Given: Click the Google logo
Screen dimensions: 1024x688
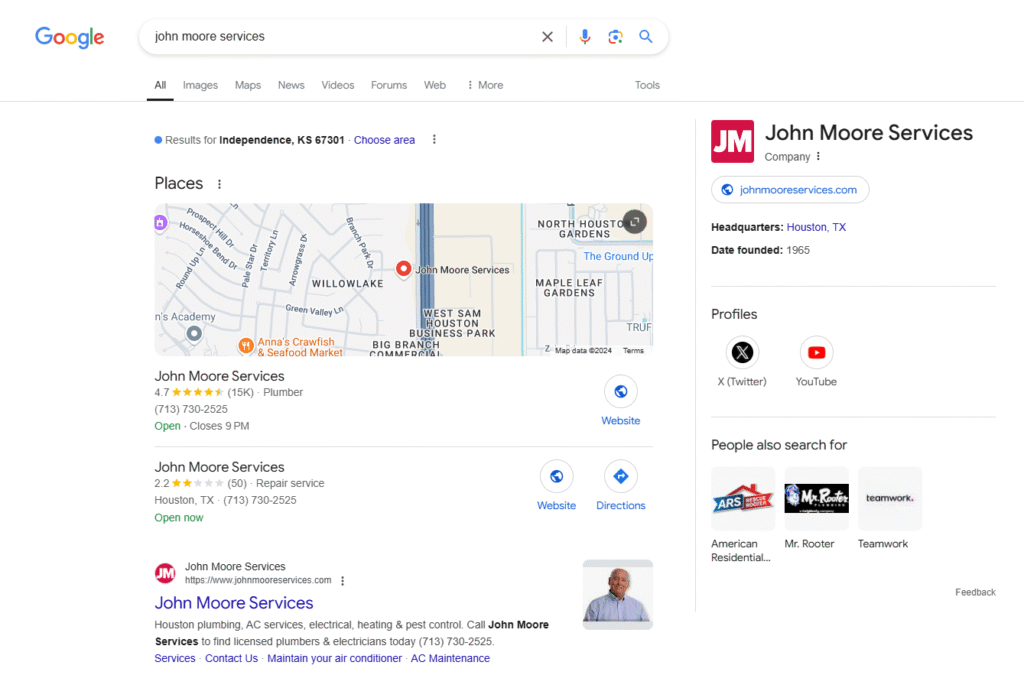Looking at the screenshot, I should (x=69, y=37).
